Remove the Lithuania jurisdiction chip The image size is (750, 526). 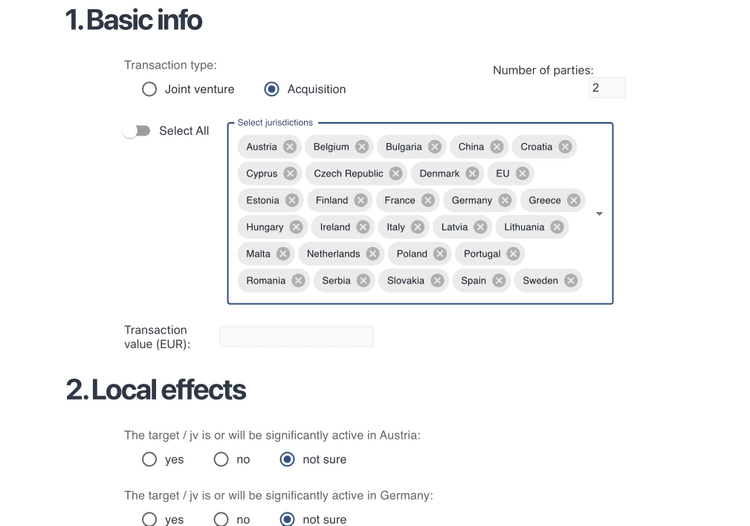pos(557,227)
